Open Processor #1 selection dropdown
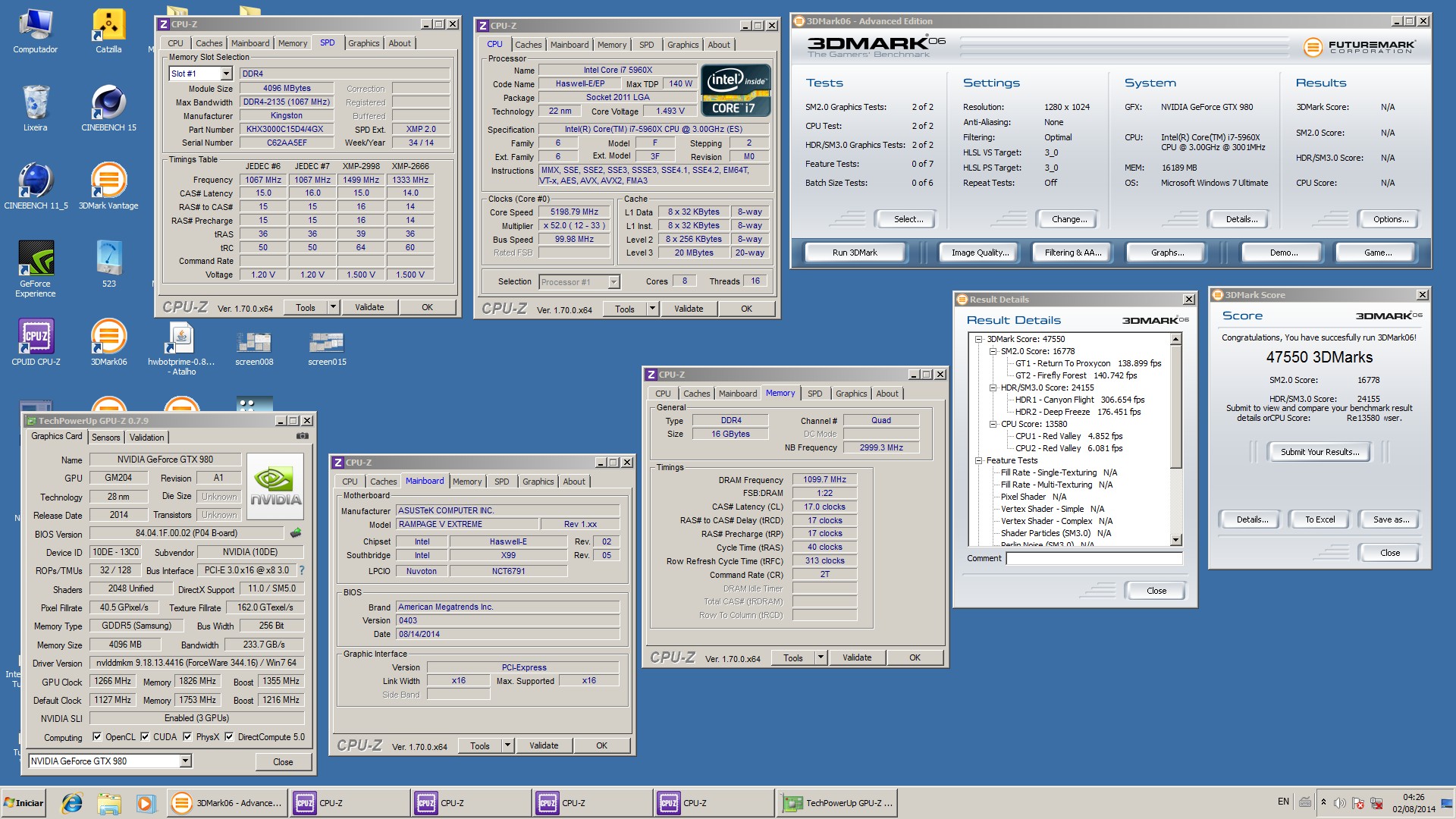1456x819 pixels. click(613, 282)
